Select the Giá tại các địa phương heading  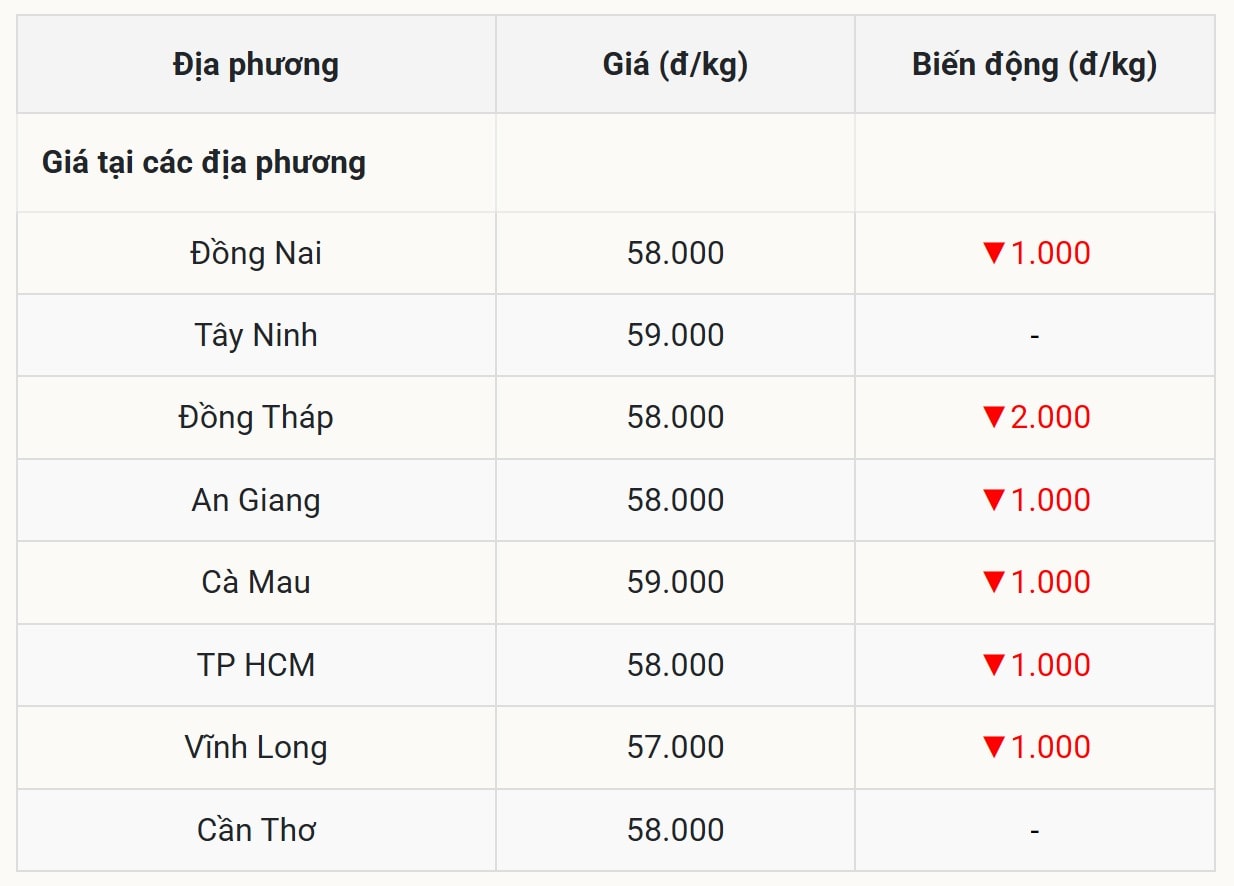click(204, 163)
